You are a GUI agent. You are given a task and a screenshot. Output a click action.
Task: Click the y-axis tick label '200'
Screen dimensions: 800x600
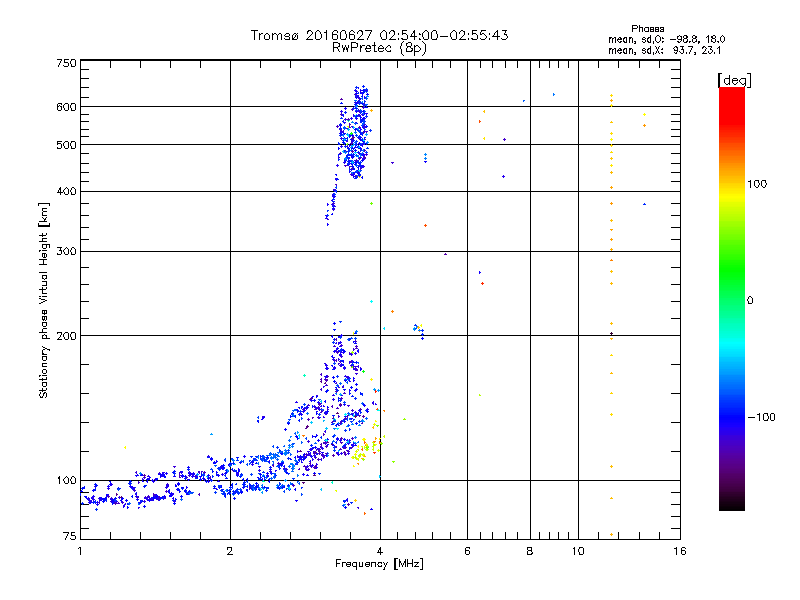(x=66, y=336)
